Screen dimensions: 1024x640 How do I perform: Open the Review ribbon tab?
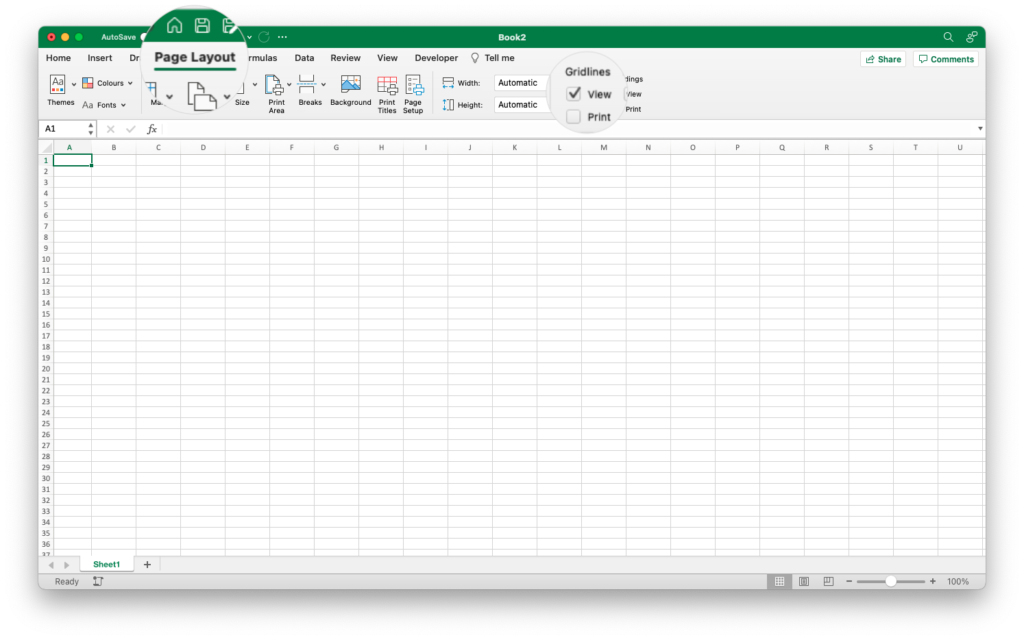coord(345,58)
